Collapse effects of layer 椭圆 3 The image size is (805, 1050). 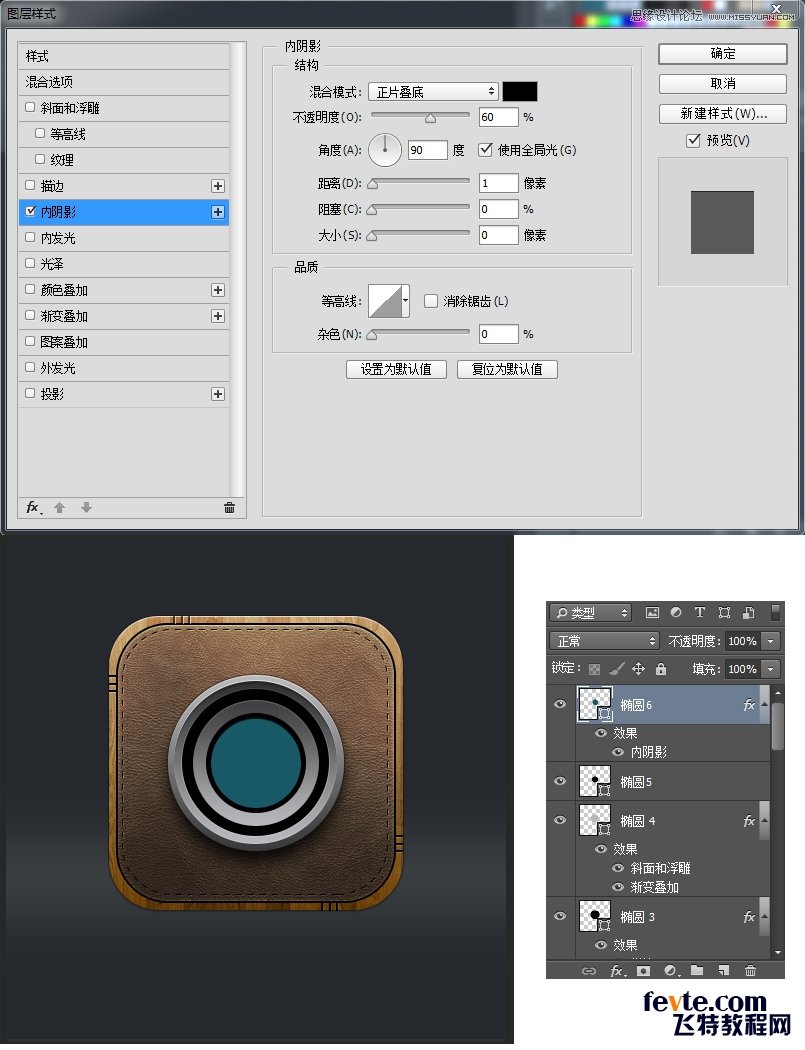764,917
